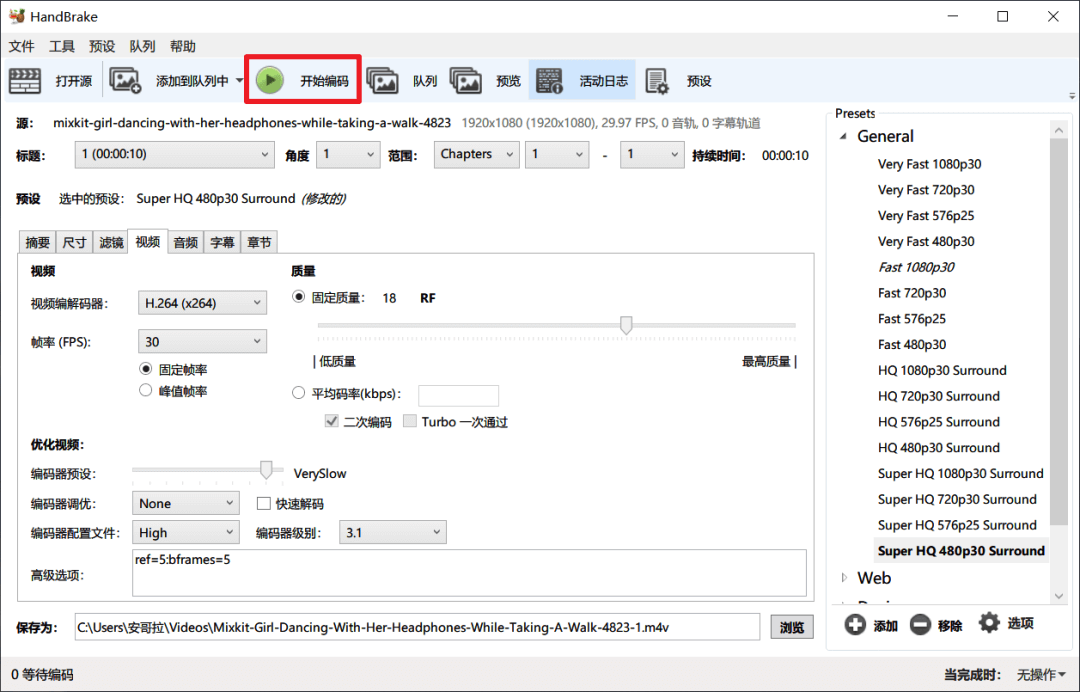Open the Queue (队列) menu in menu bar

143,46
